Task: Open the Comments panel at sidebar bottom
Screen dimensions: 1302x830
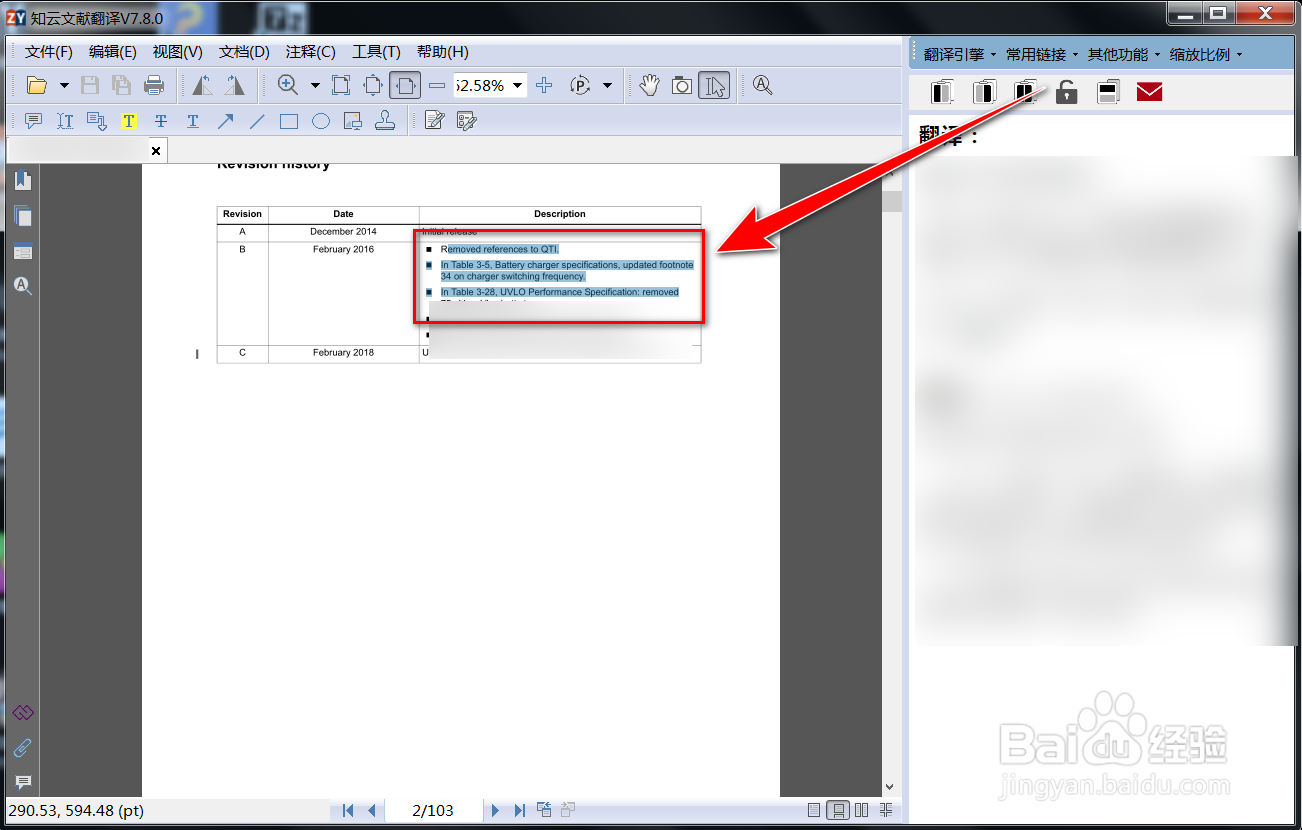Action: click(22, 782)
